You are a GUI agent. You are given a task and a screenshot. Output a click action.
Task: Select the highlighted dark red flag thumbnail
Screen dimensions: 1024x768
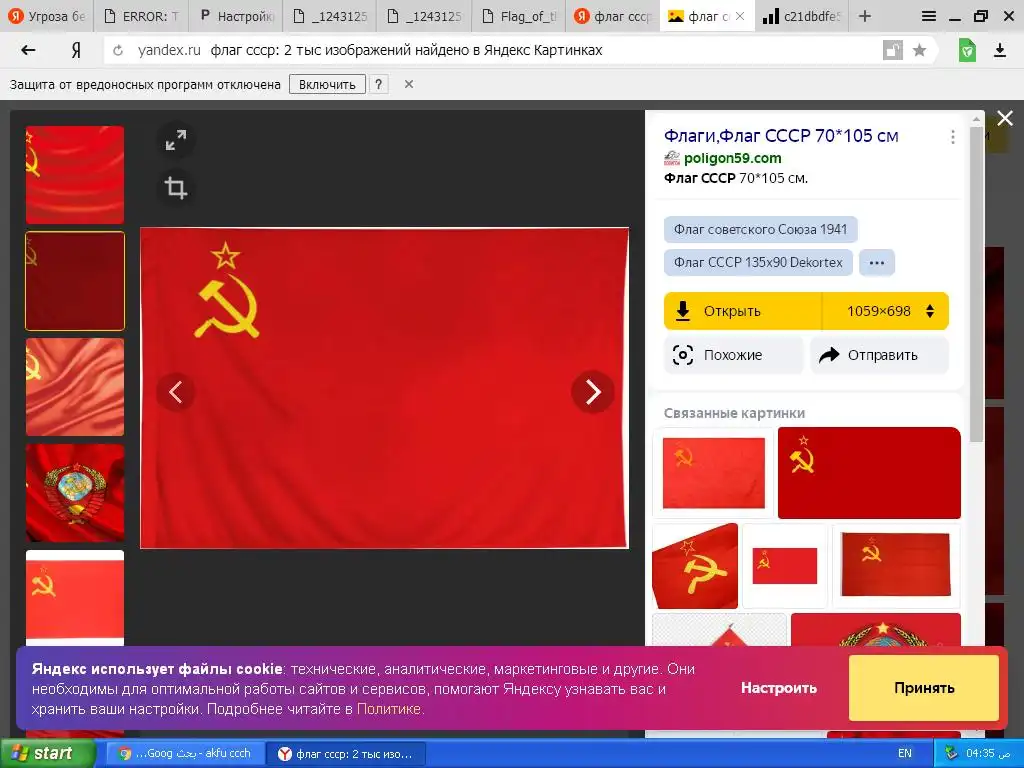coord(74,281)
